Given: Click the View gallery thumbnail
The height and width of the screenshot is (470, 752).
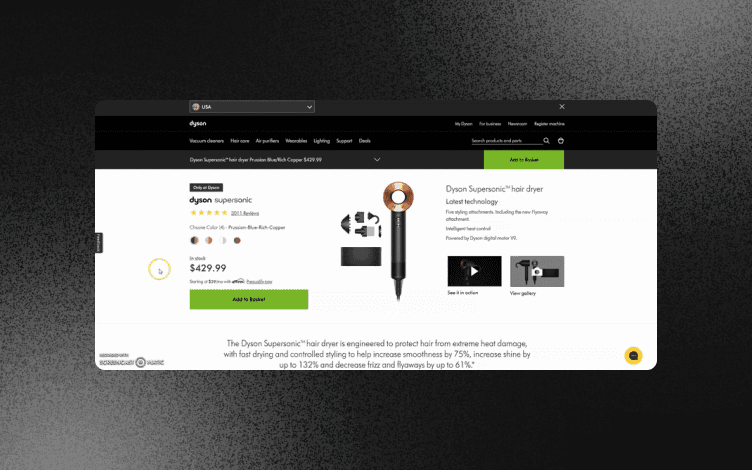Looking at the screenshot, I should 537,271.
